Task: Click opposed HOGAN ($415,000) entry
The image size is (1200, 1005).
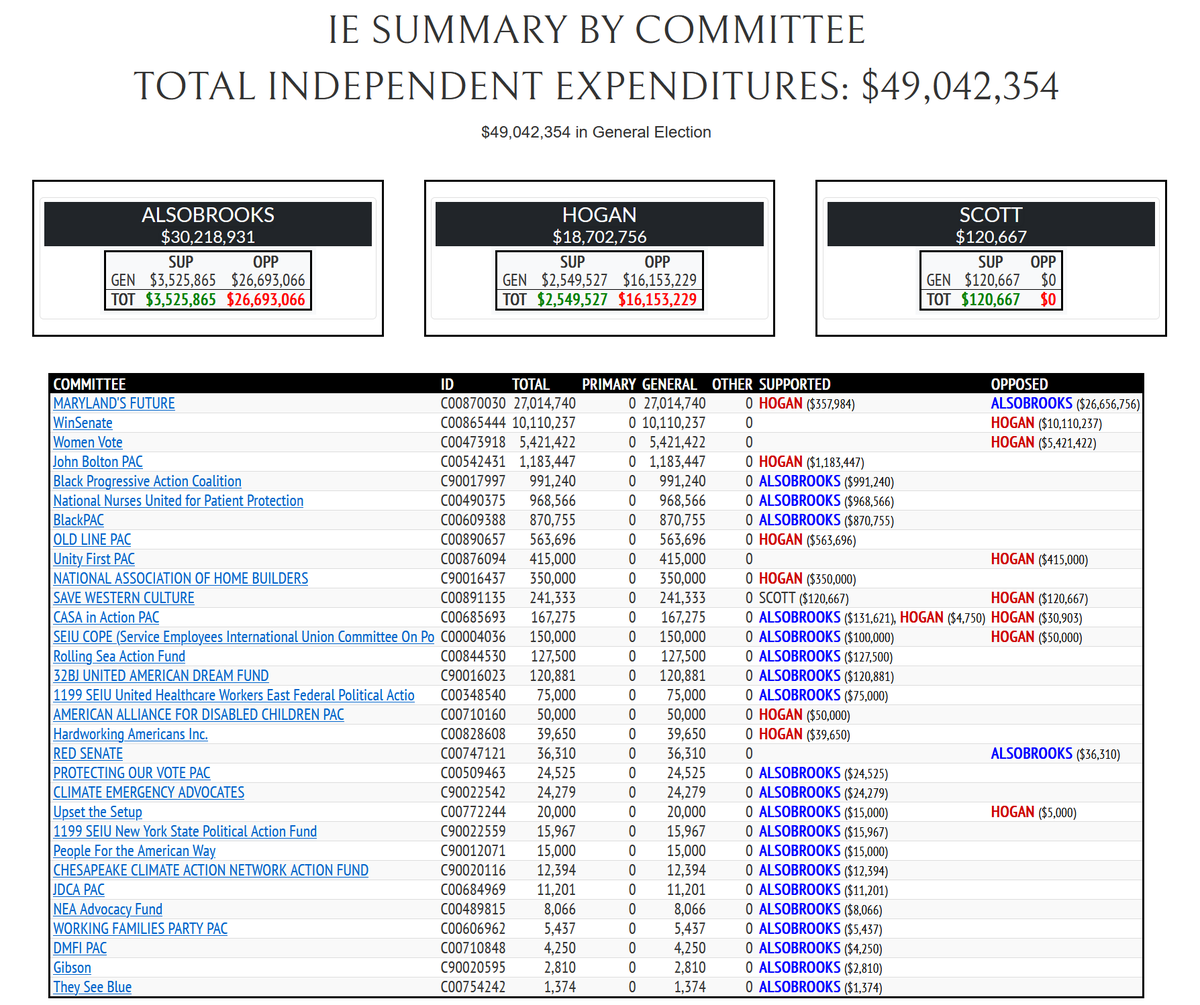Action: click(x=1040, y=559)
